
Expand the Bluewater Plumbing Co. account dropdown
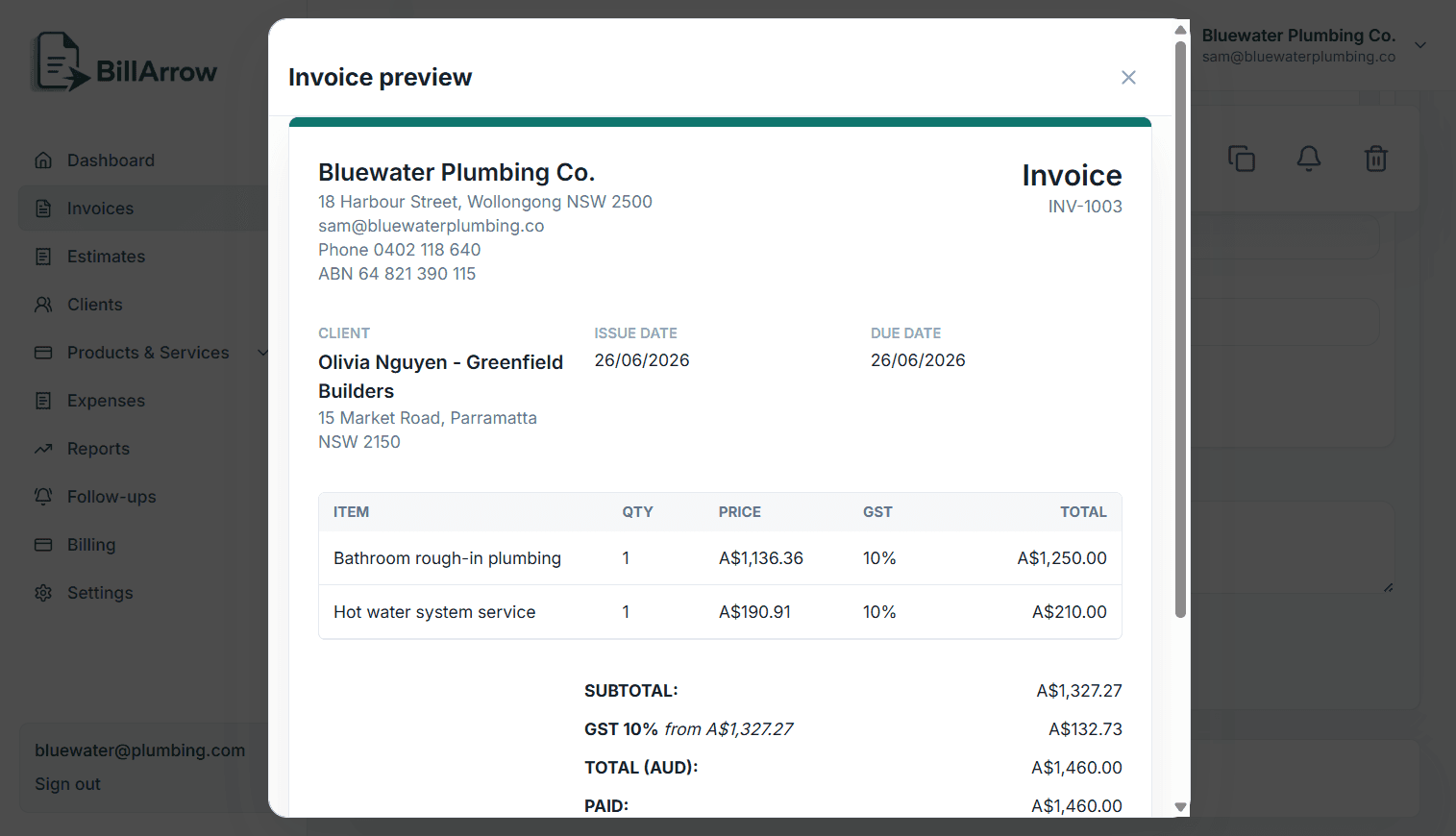(1420, 45)
